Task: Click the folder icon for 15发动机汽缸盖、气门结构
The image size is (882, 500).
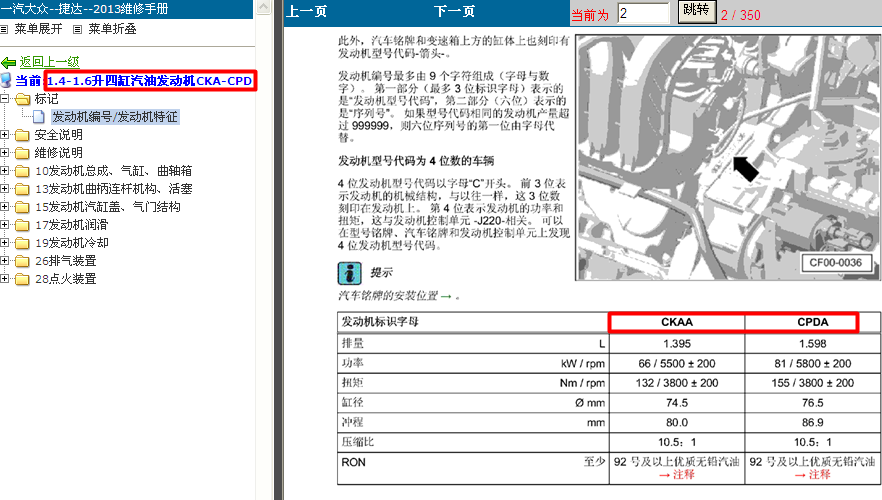Action: 22,207
